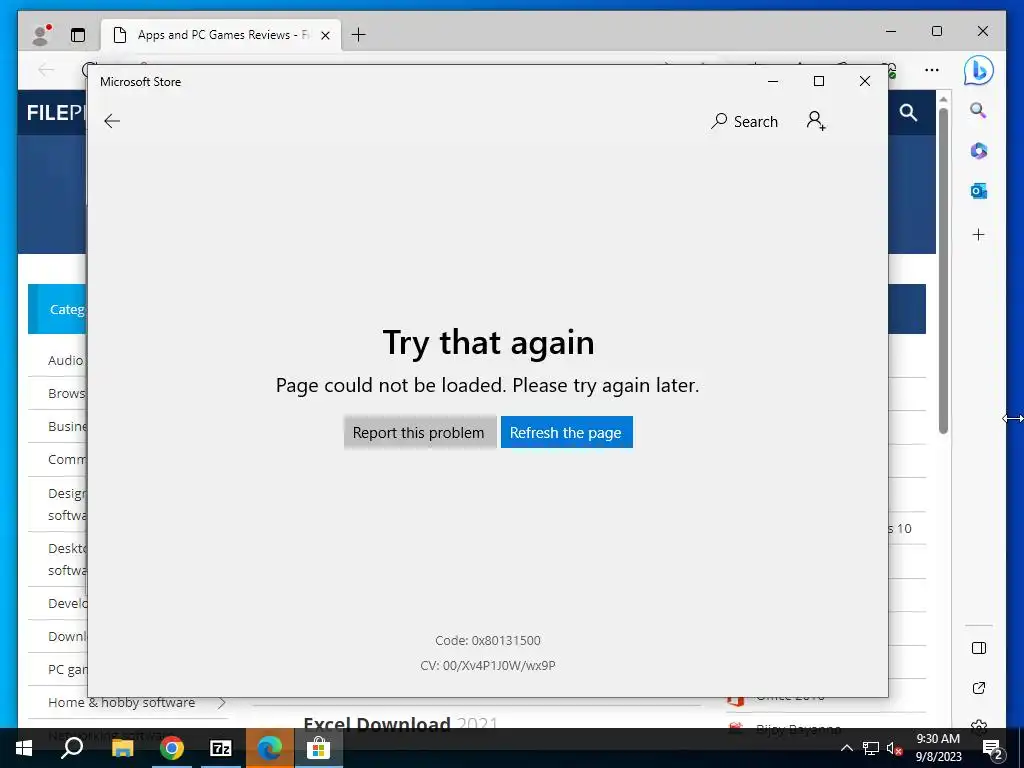The width and height of the screenshot is (1024, 768).
Task: Switch to Microsoft Store taskbar icon
Action: click(x=319, y=748)
